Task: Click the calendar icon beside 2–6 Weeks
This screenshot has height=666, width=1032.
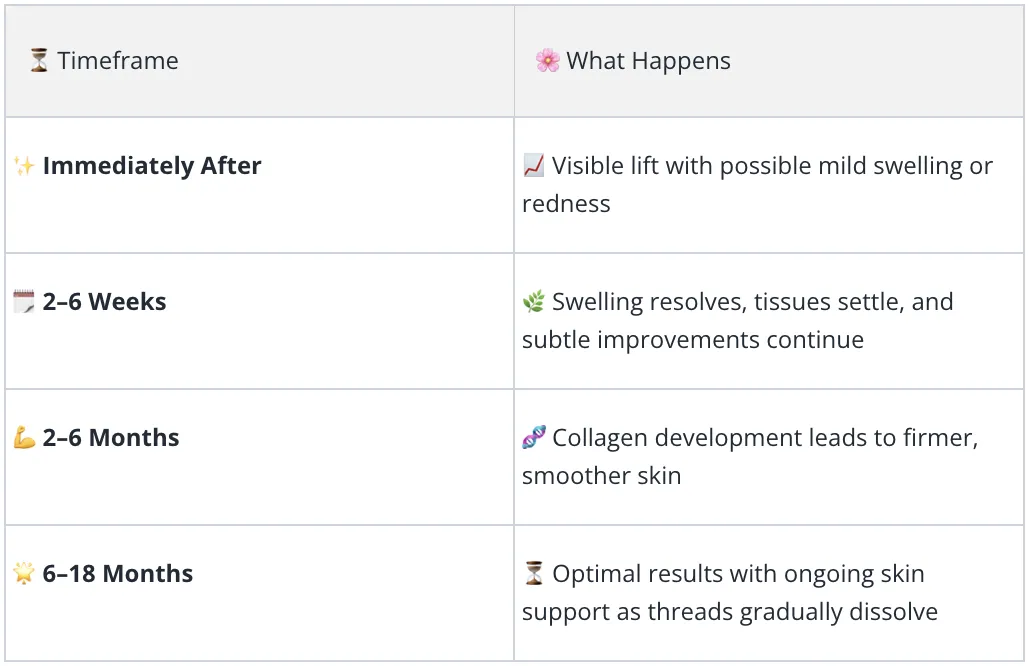Action: [24, 301]
